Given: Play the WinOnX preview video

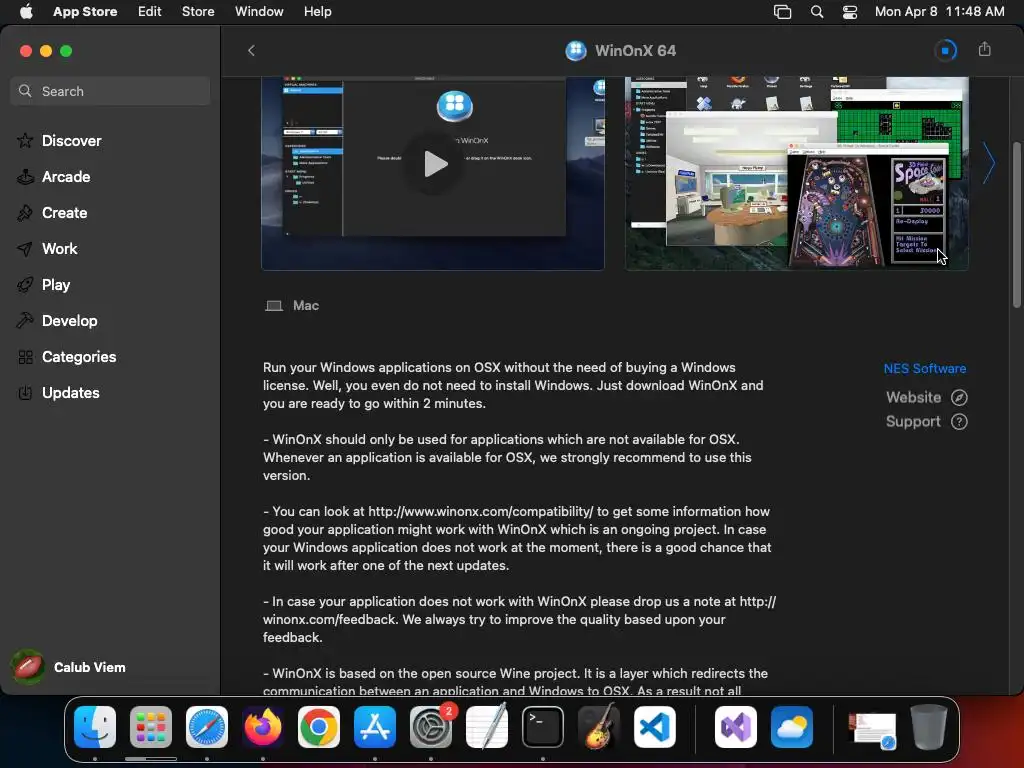Looking at the screenshot, I should 434,164.
